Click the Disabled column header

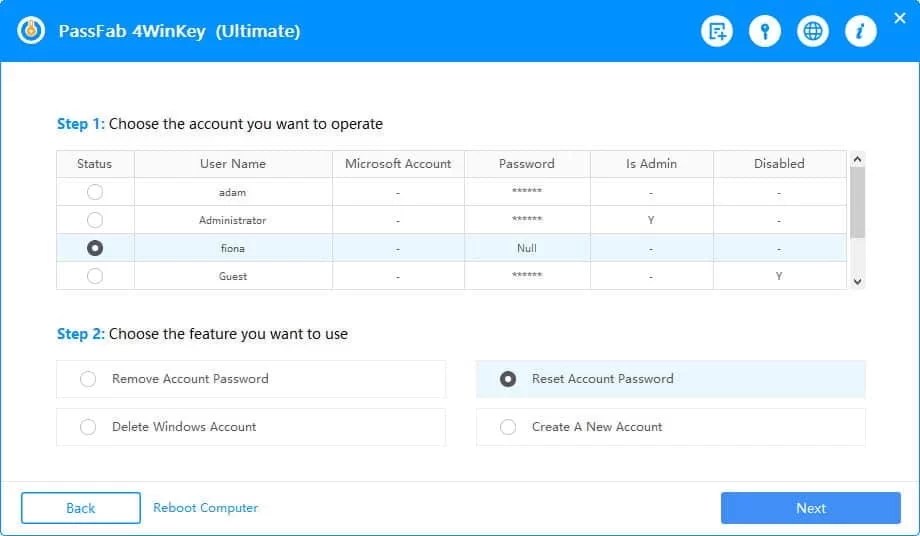click(x=779, y=164)
